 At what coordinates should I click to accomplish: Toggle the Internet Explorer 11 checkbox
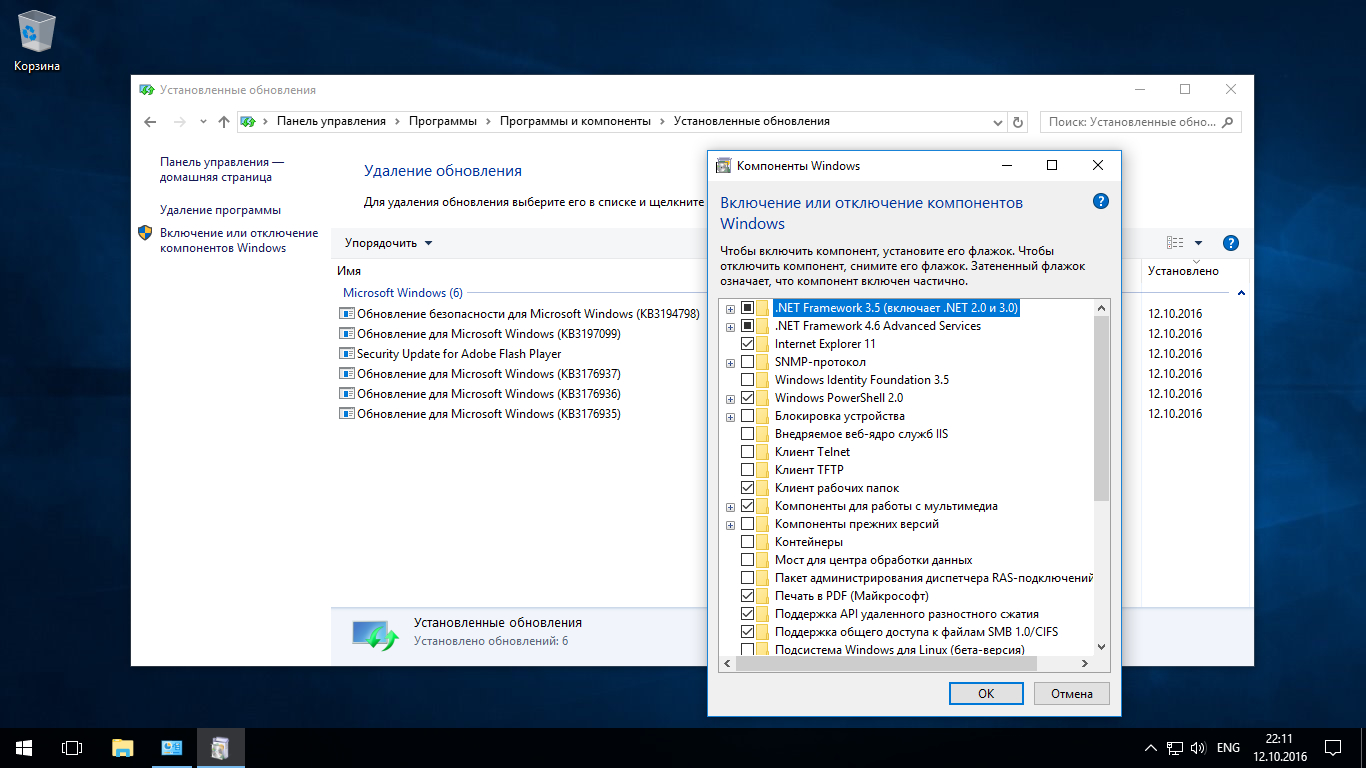pos(747,344)
